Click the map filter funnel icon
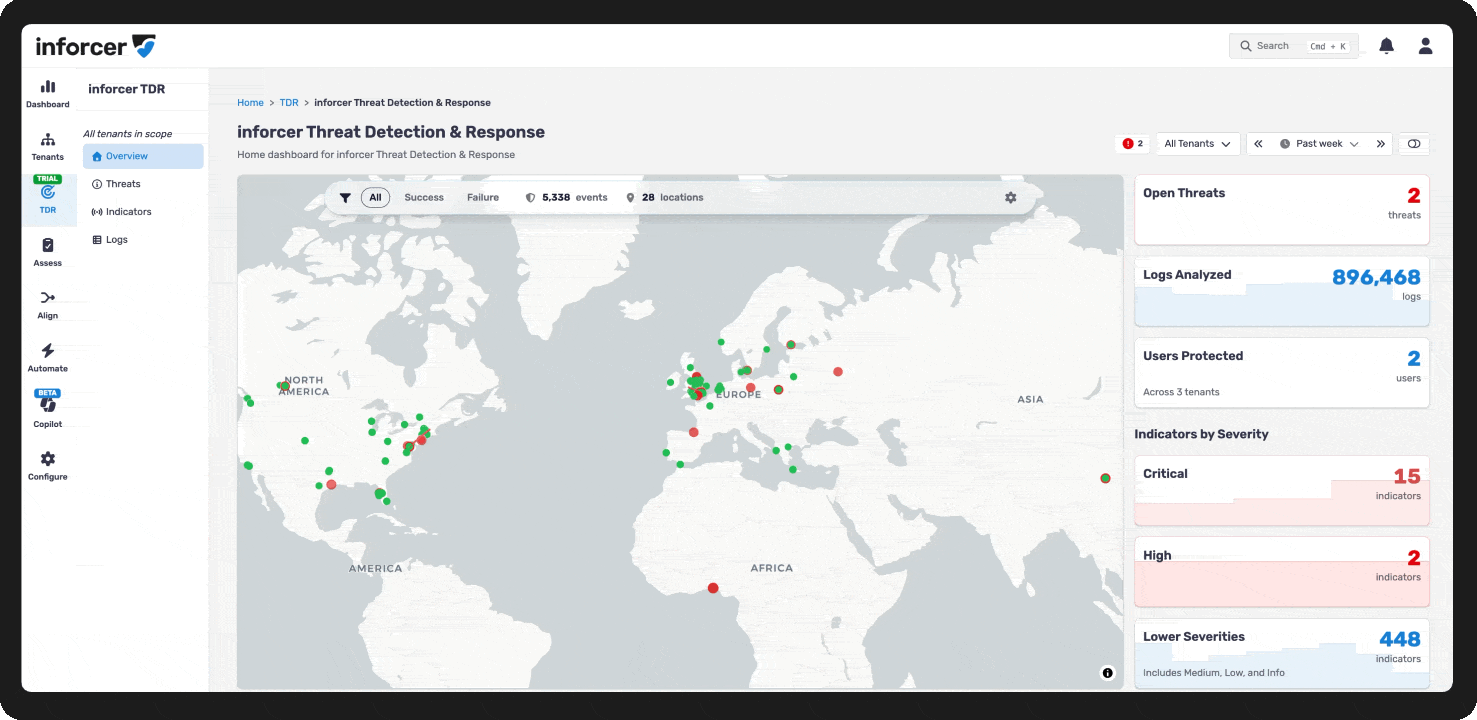 coord(345,198)
